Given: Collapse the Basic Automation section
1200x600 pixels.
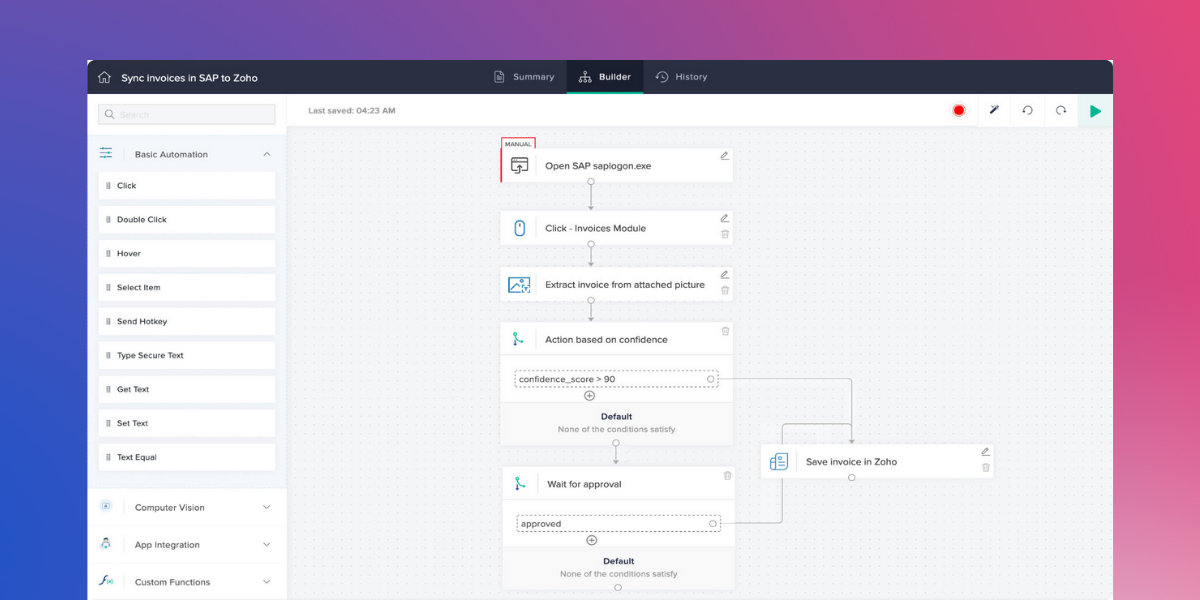Looking at the screenshot, I should pos(267,154).
